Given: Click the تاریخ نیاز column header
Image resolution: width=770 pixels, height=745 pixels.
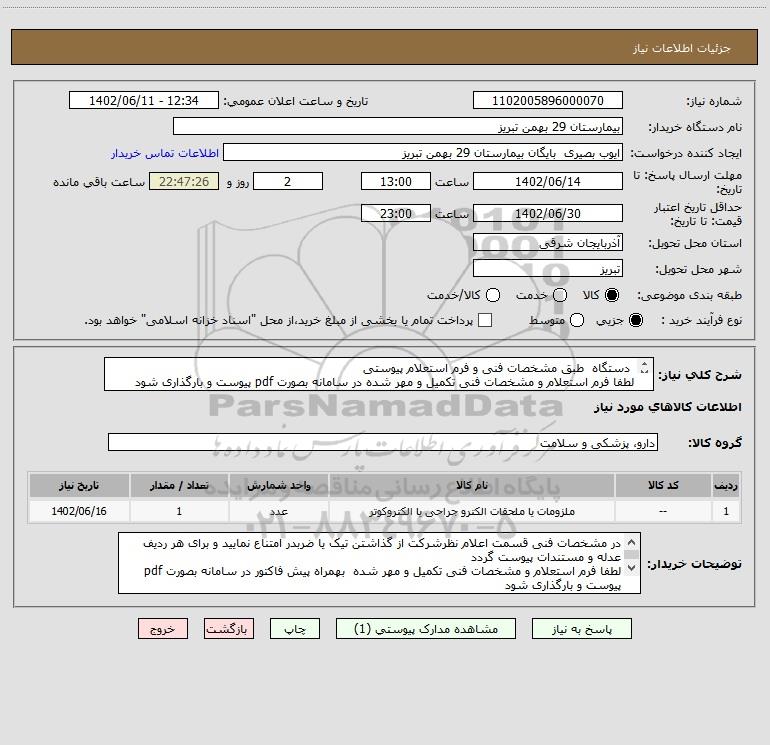Looking at the screenshot, I should 79,485.
